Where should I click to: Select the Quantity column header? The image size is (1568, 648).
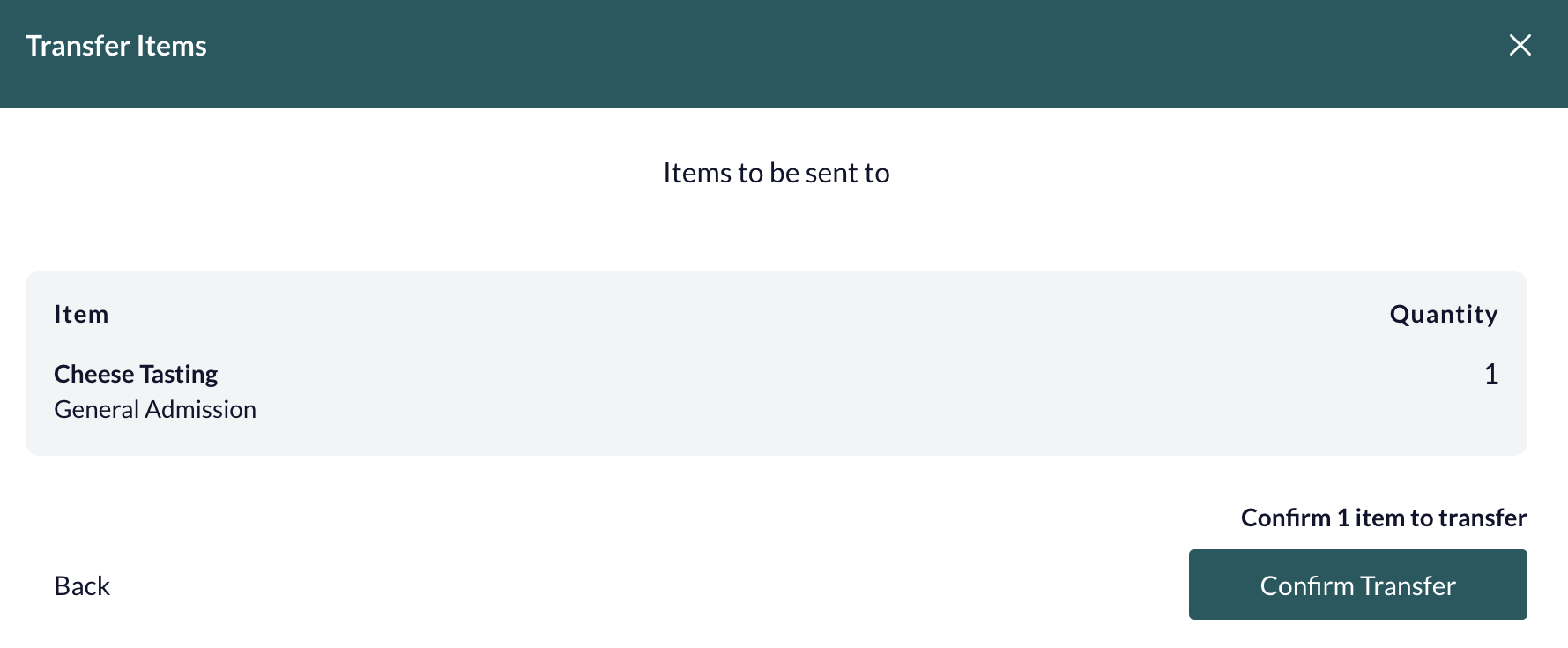pyautogui.click(x=1444, y=315)
